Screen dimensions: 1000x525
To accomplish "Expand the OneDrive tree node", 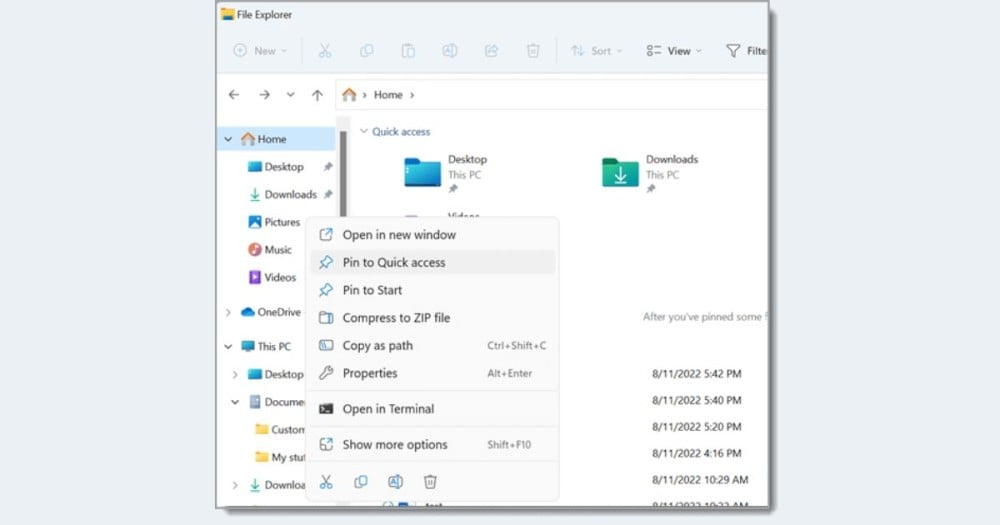I will coord(229,313).
